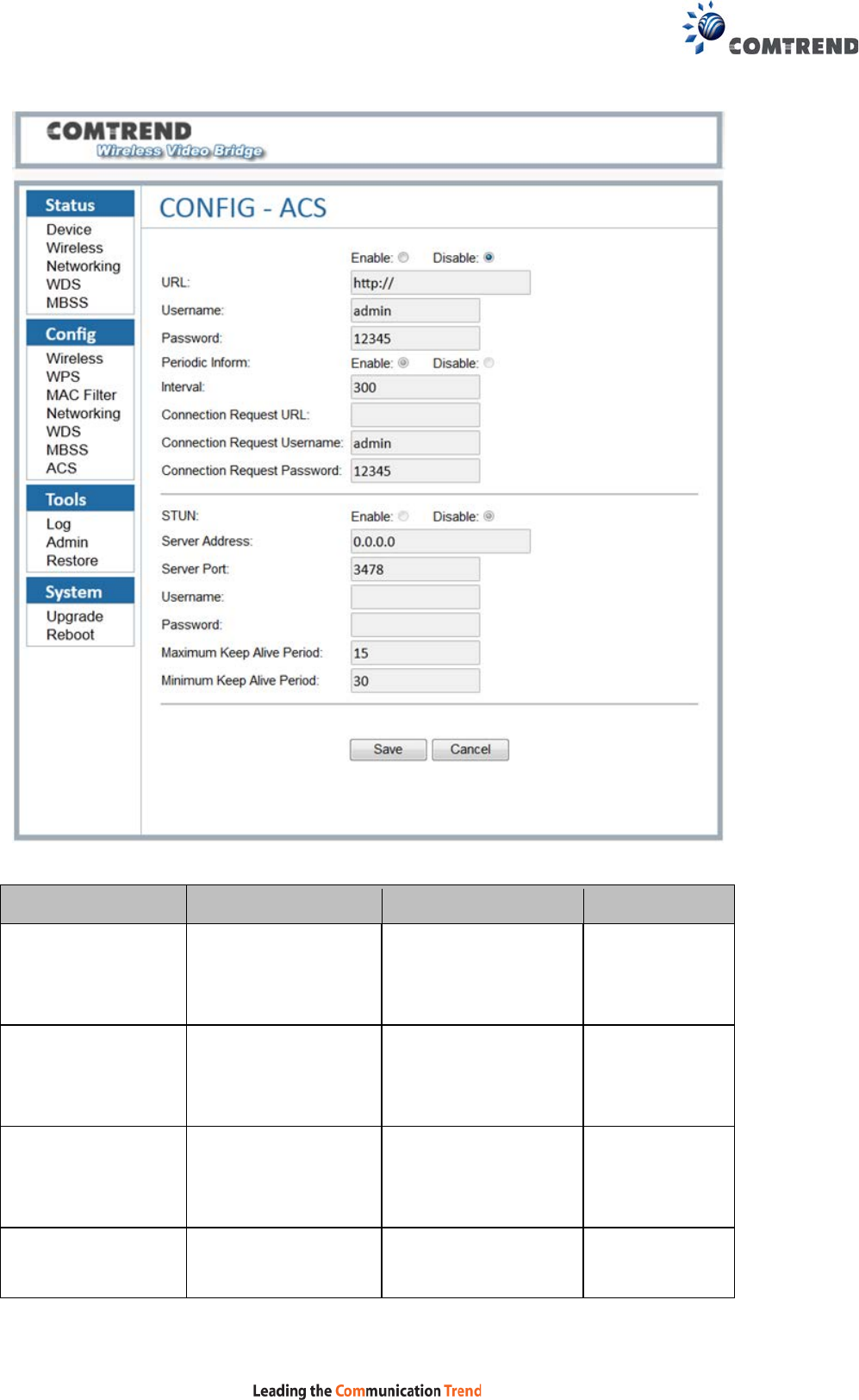Viewport: 859px width, 1400px height.
Task: Enable STUN radio button
Action: 403,516
